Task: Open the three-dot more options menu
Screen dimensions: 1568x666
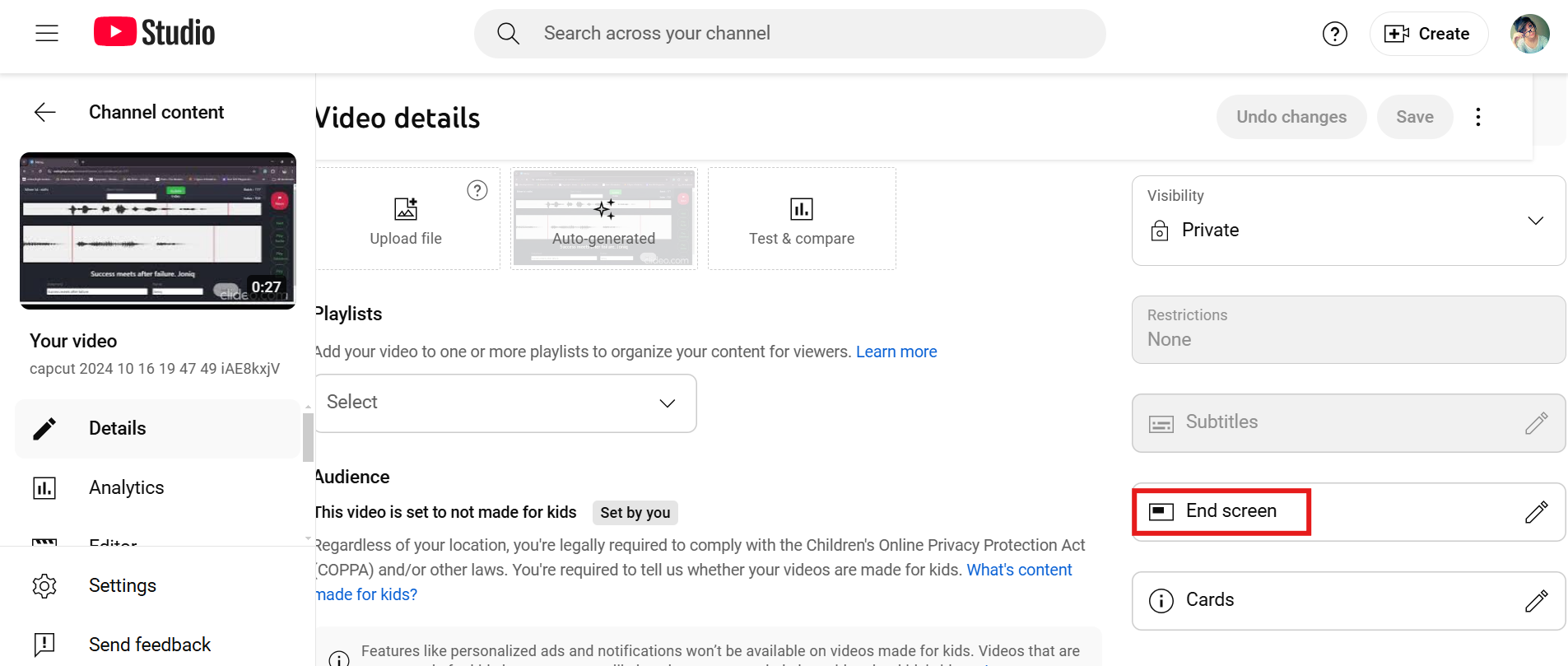Action: [x=1478, y=117]
